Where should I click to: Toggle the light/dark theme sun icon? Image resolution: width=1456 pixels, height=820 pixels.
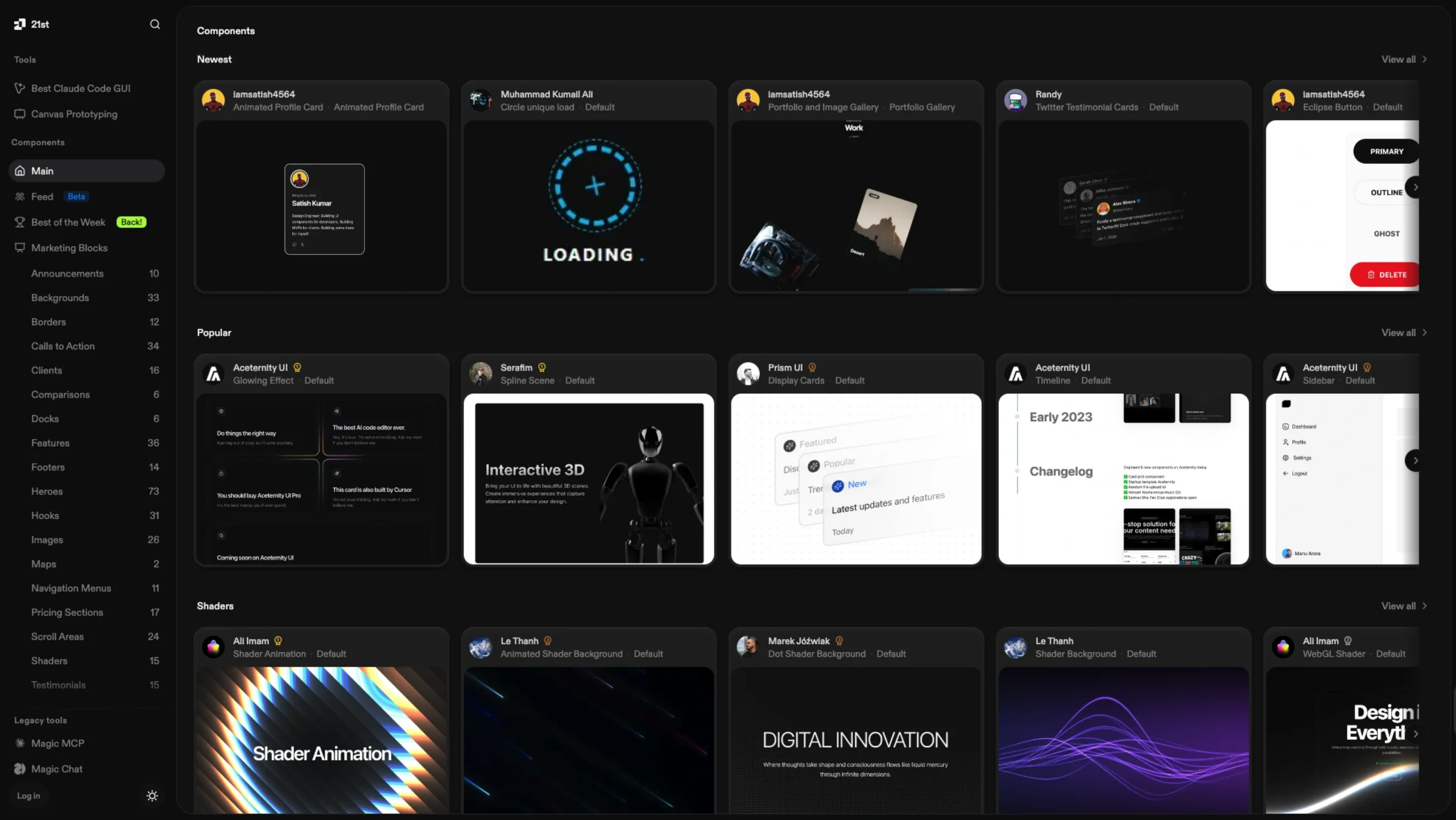152,796
